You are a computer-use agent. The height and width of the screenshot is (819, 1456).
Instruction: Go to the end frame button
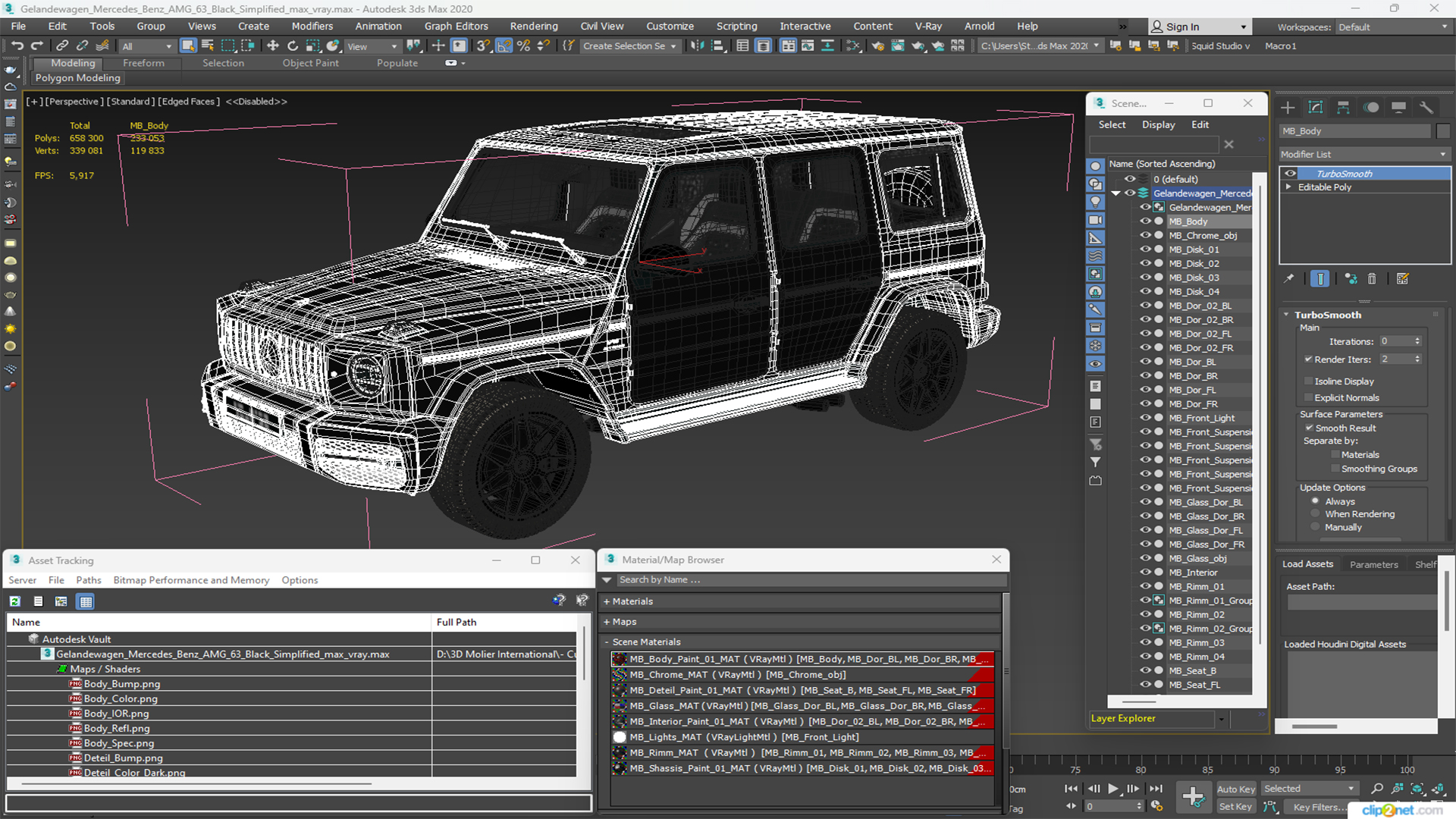[1155, 789]
